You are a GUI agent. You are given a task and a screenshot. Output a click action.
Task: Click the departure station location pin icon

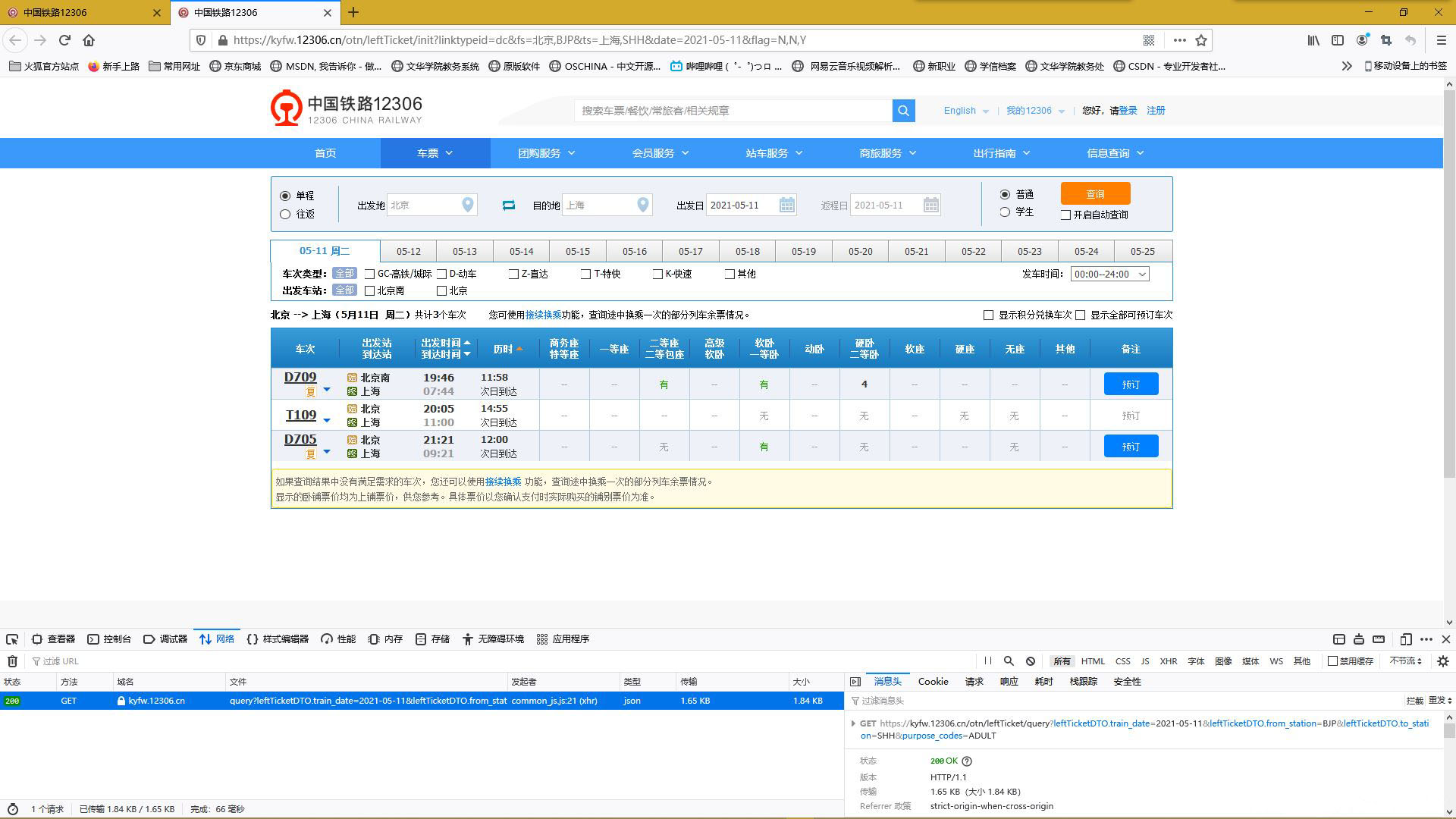tap(468, 205)
